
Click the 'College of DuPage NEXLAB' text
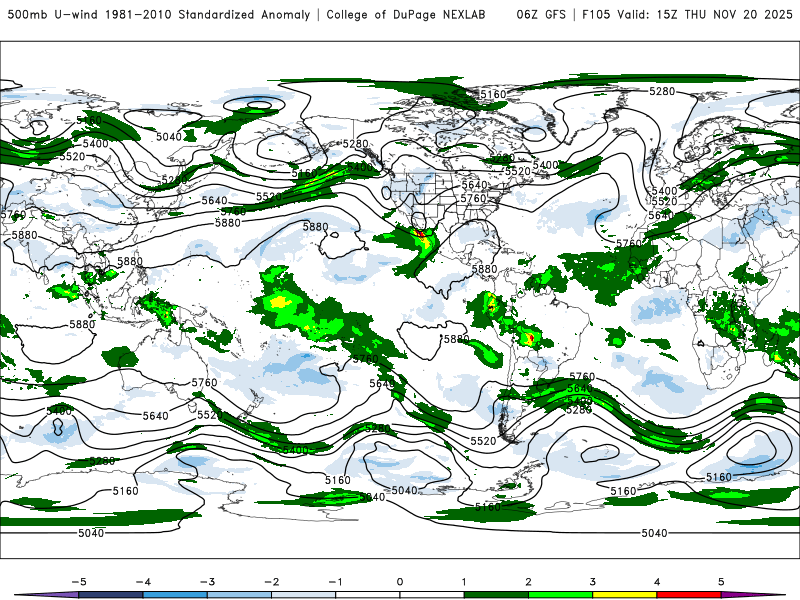point(406,14)
